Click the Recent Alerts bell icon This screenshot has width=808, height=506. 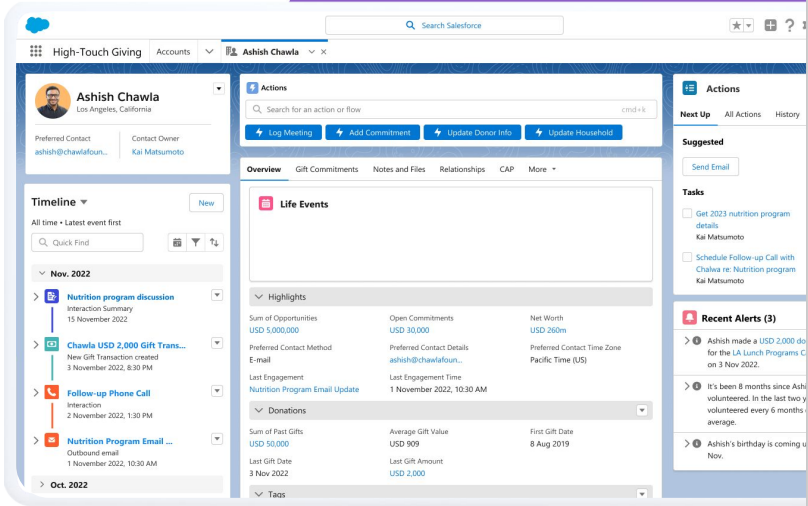689,317
